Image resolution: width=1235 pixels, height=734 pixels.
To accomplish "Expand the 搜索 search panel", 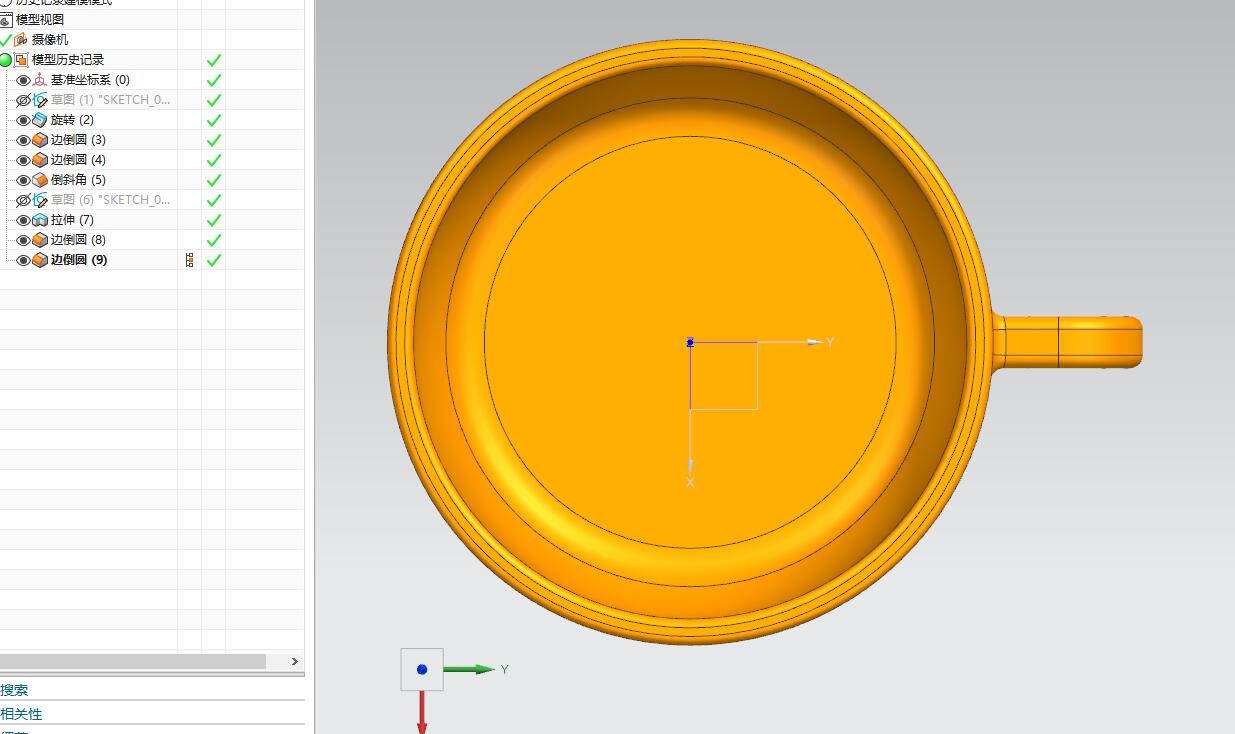I will (15, 690).
